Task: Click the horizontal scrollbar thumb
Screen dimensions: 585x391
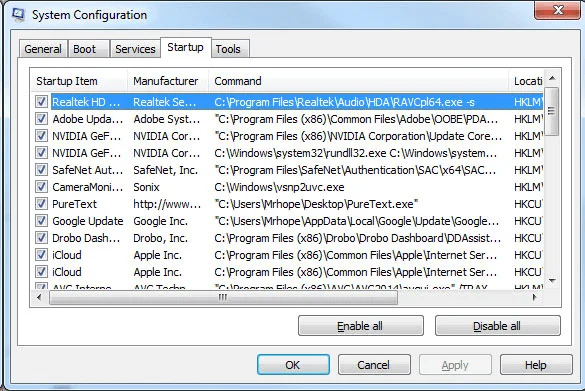Action: pyautogui.click(x=223, y=297)
